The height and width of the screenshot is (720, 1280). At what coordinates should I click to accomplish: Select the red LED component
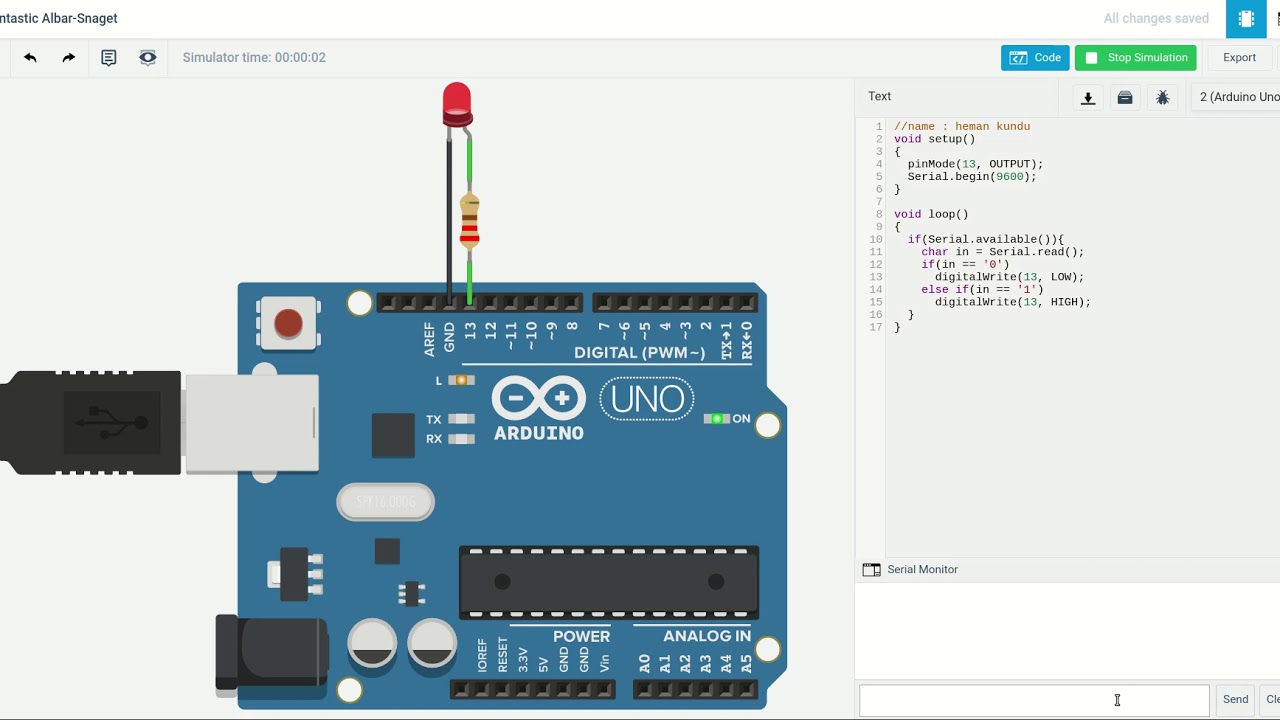coord(457,105)
